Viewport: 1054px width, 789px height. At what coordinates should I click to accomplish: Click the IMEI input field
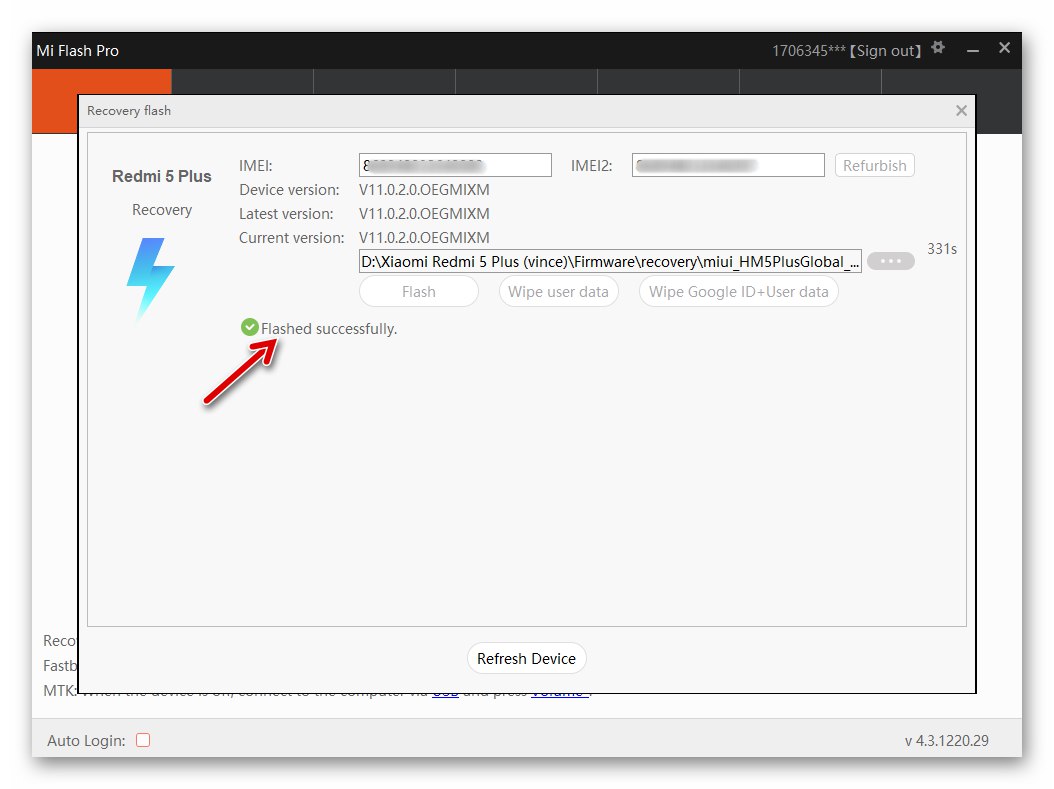455,165
